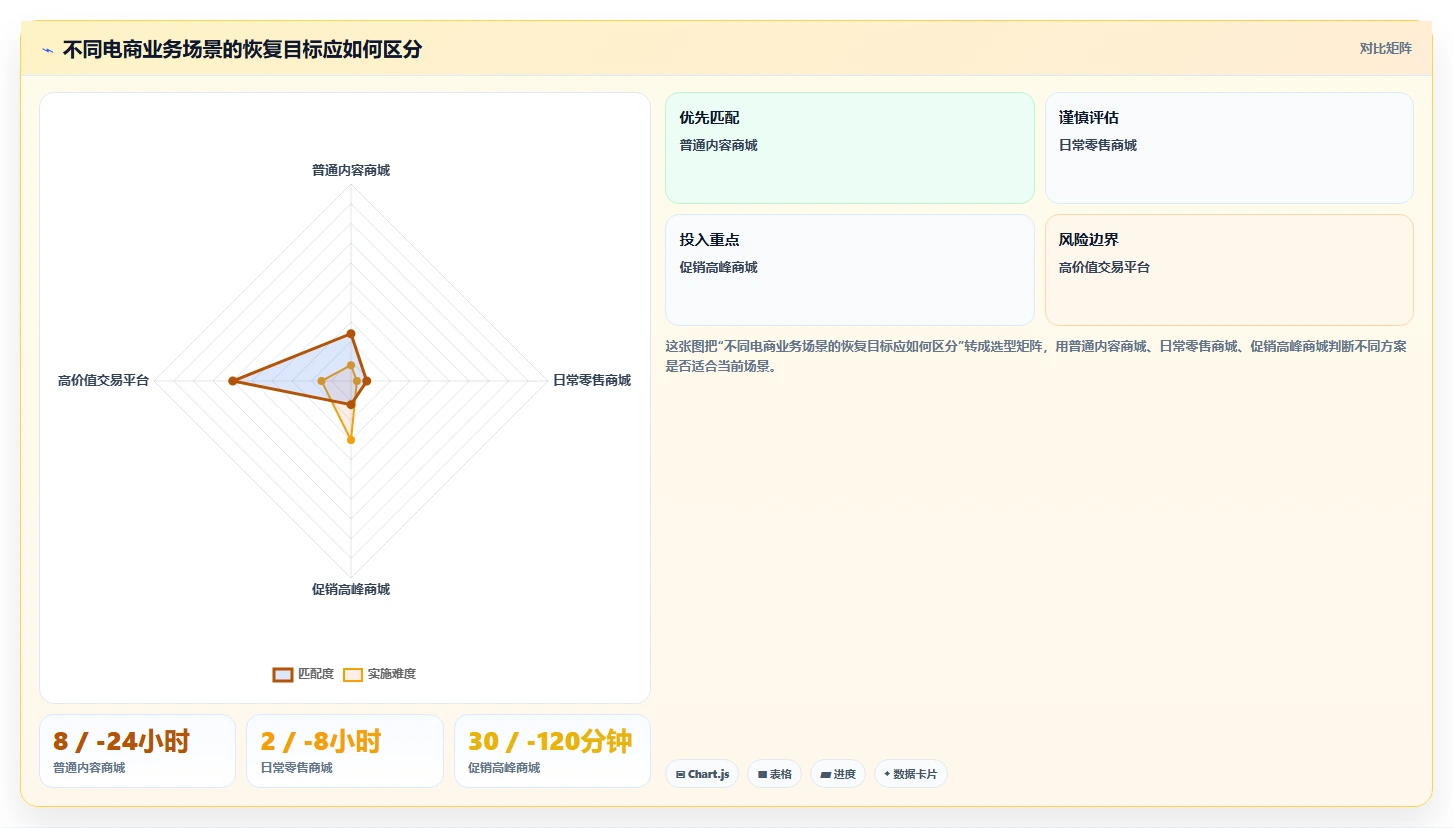Viewport: 1453px width, 828px height.
Task: Click the 30 / -120分钟 stat card
Action: click(552, 751)
